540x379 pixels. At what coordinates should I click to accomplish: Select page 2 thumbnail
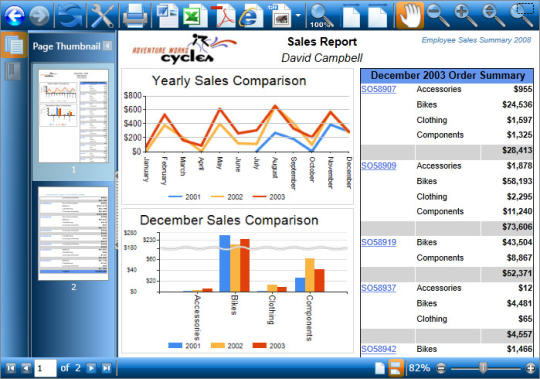coord(73,233)
